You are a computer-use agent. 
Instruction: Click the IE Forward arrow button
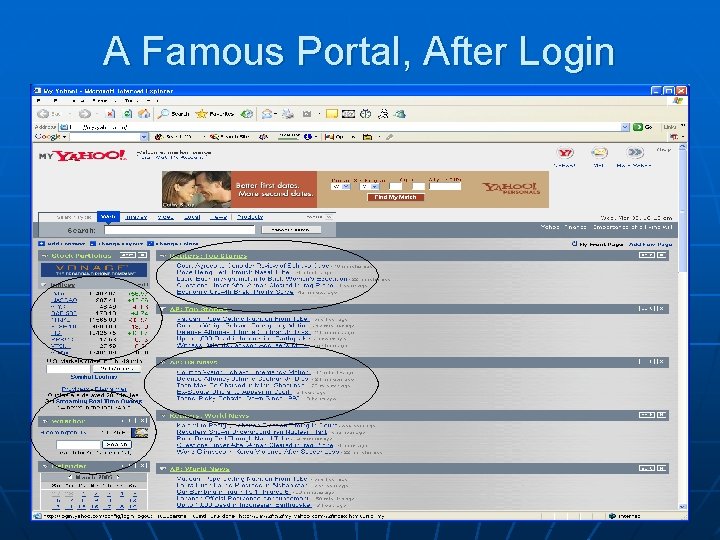click(x=84, y=113)
